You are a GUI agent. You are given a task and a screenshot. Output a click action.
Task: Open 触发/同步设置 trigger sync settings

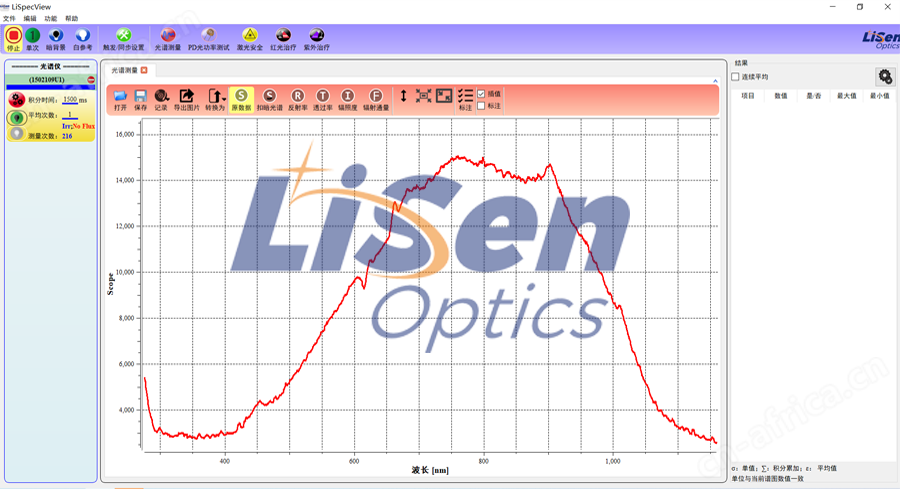coord(123,39)
